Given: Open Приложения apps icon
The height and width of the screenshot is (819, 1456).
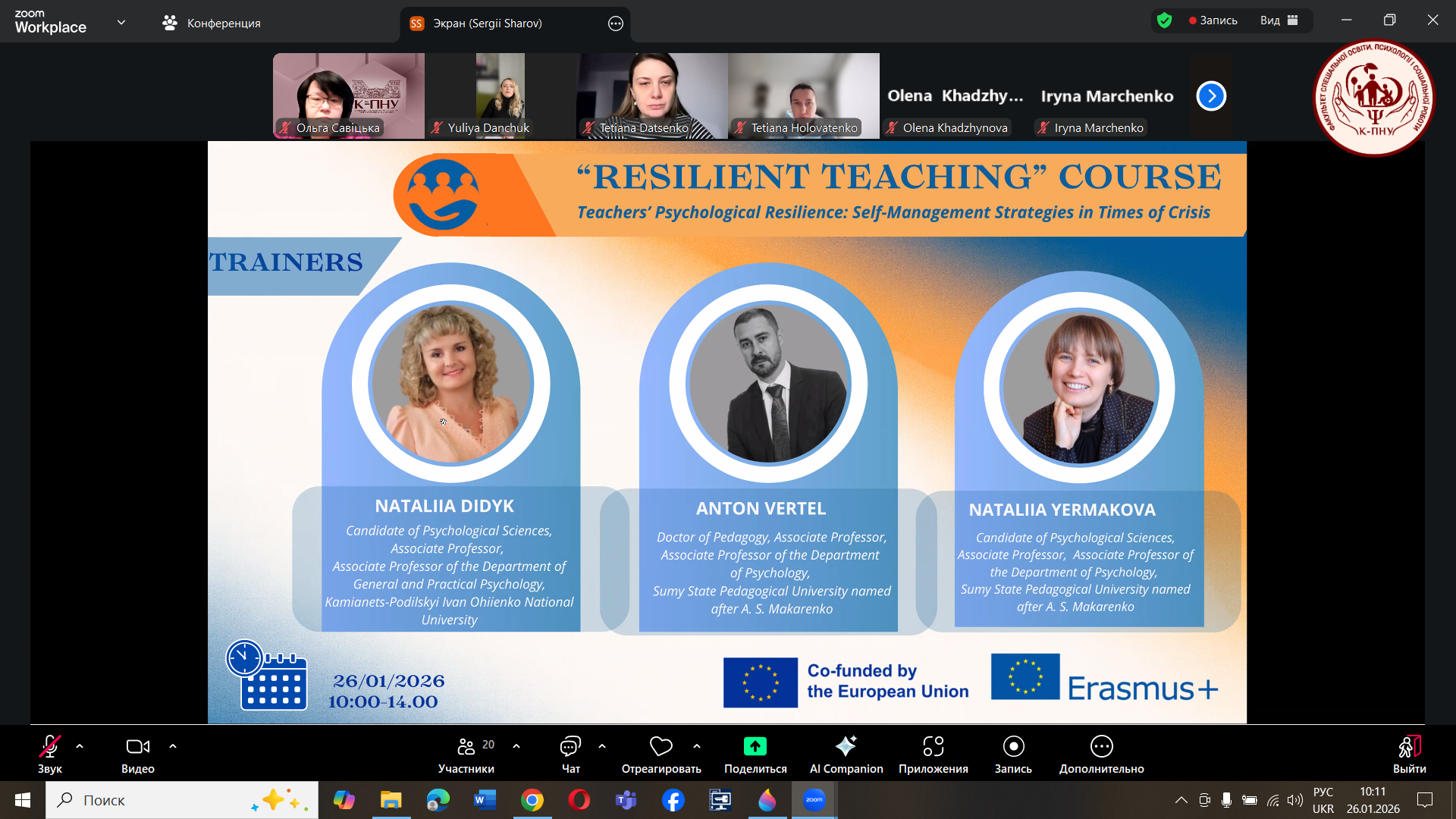Looking at the screenshot, I should (x=933, y=747).
